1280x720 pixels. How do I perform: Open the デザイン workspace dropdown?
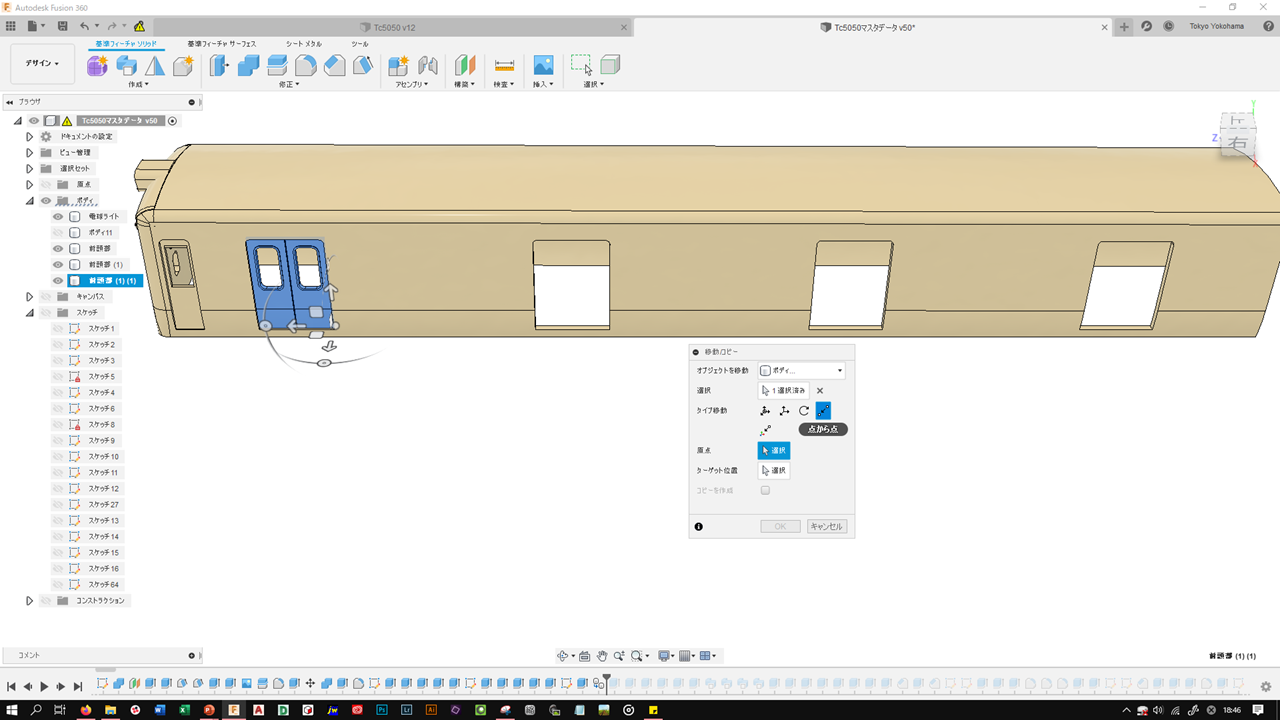[x=42, y=63]
